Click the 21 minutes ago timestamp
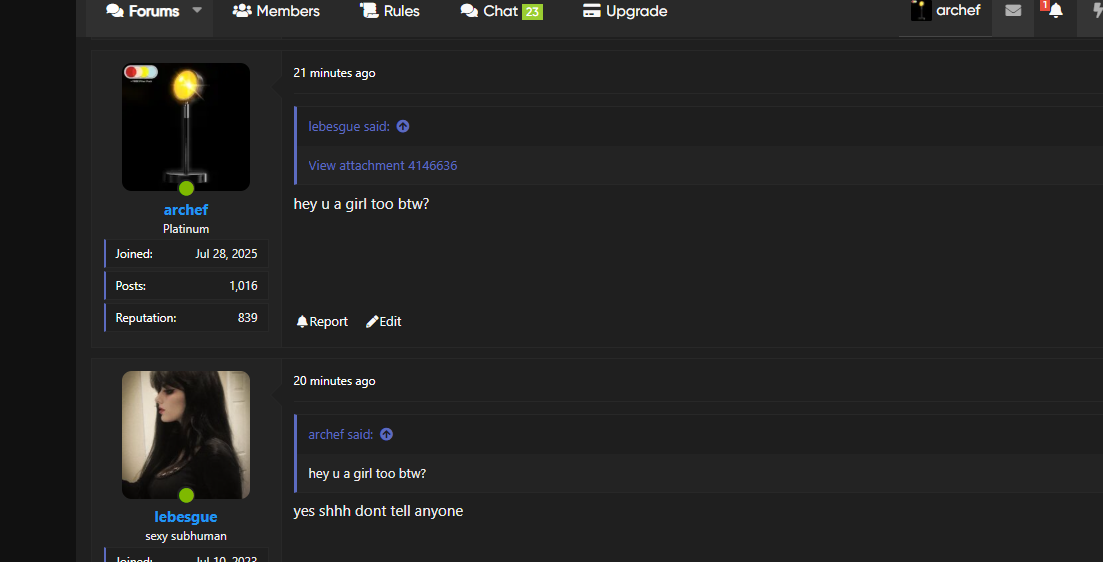 [334, 73]
